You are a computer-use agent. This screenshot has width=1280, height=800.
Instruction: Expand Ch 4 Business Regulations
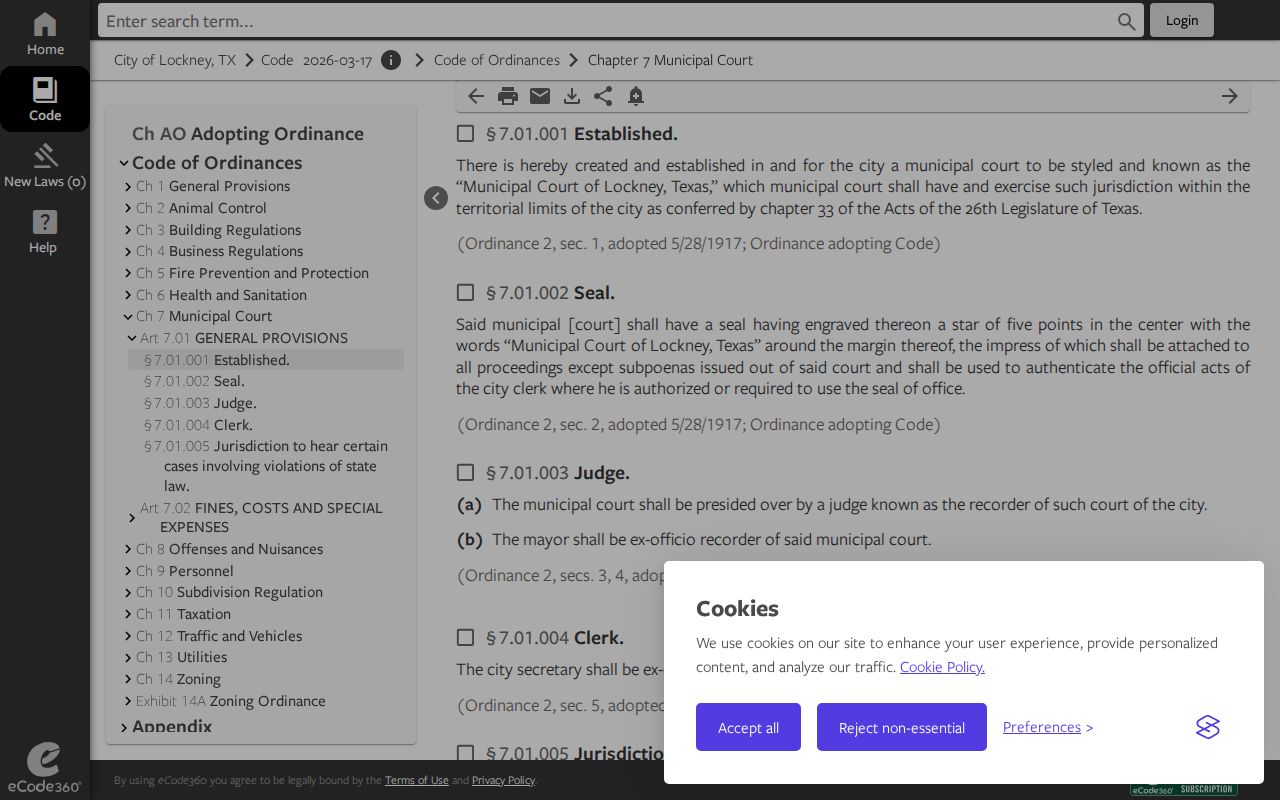(x=128, y=252)
